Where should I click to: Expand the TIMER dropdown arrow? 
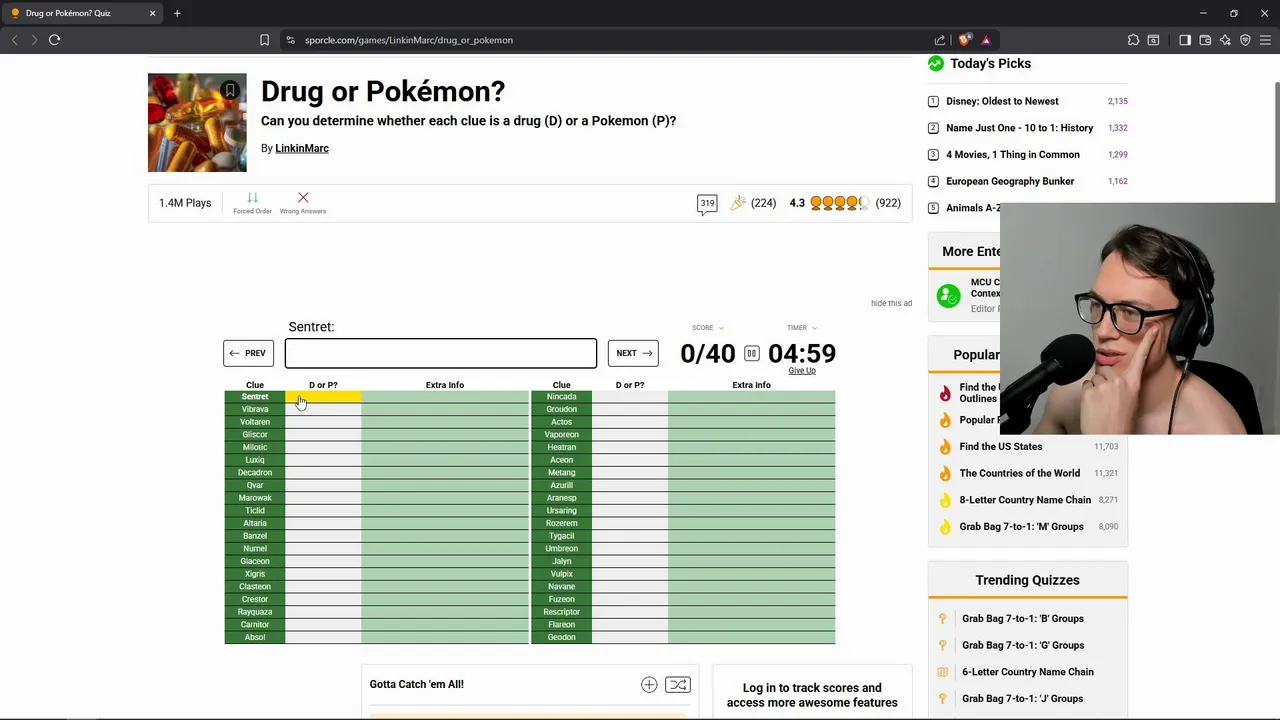point(814,328)
